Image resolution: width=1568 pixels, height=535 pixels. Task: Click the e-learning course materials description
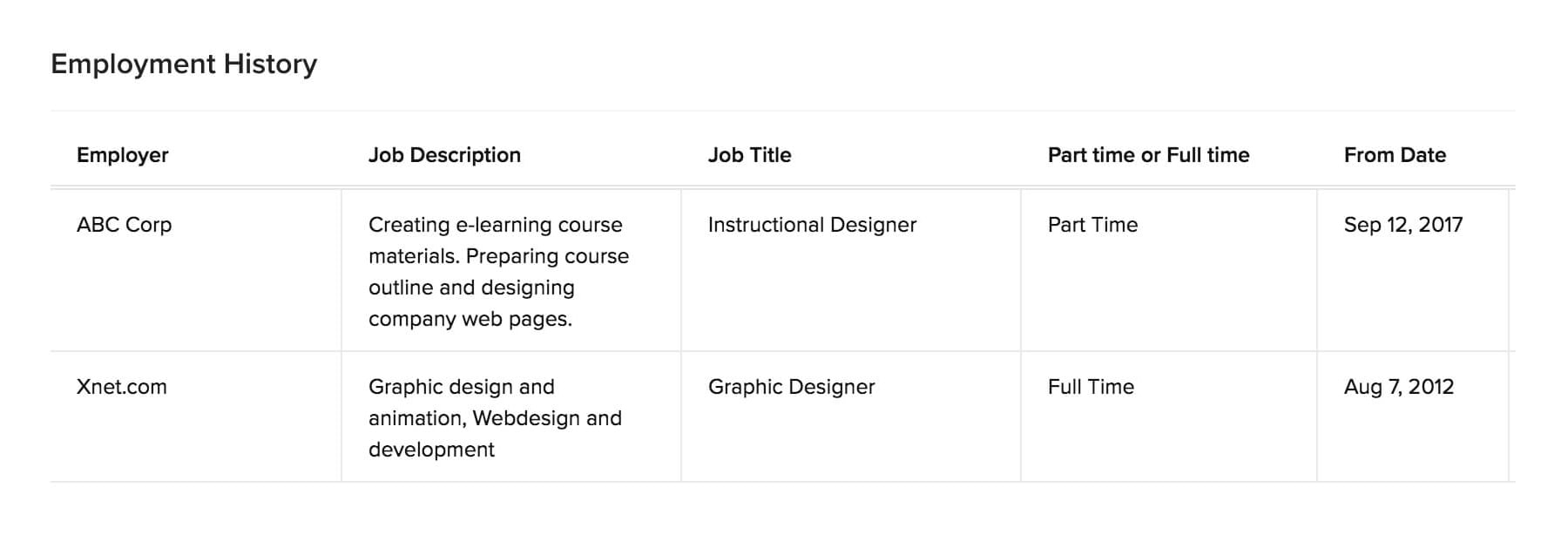pos(498,272)
